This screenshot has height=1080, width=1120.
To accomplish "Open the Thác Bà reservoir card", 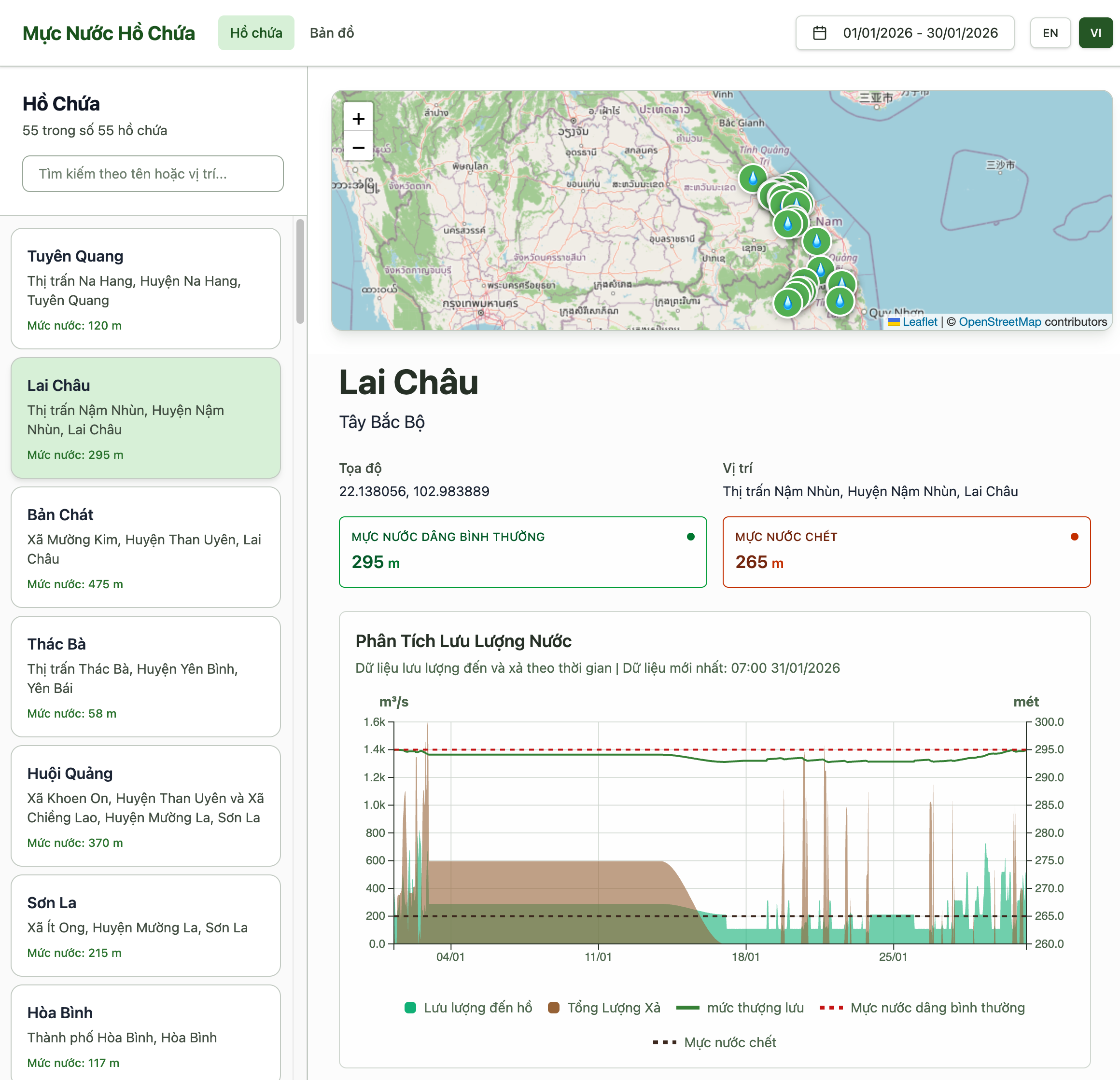I will click(146, 677).
